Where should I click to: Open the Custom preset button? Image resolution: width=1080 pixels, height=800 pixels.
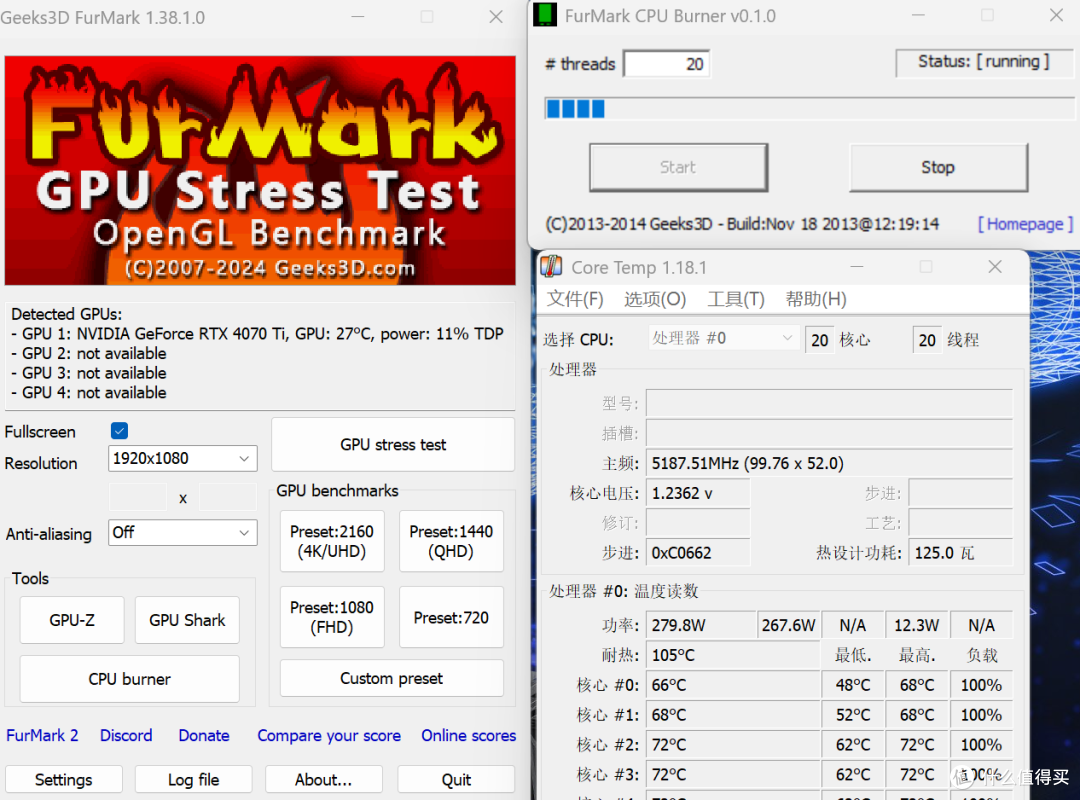[391, 679]
